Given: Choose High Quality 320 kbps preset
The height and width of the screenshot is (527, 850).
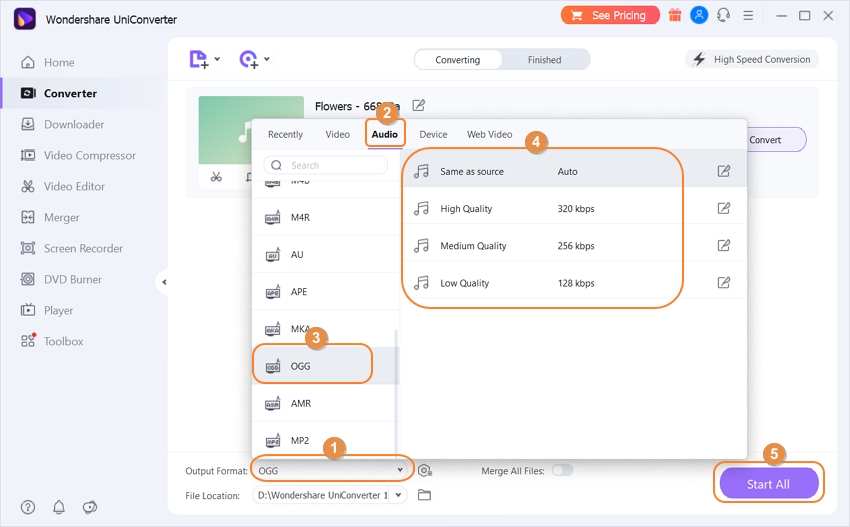Looking at the screenshot, I should (x=575, y=209).
